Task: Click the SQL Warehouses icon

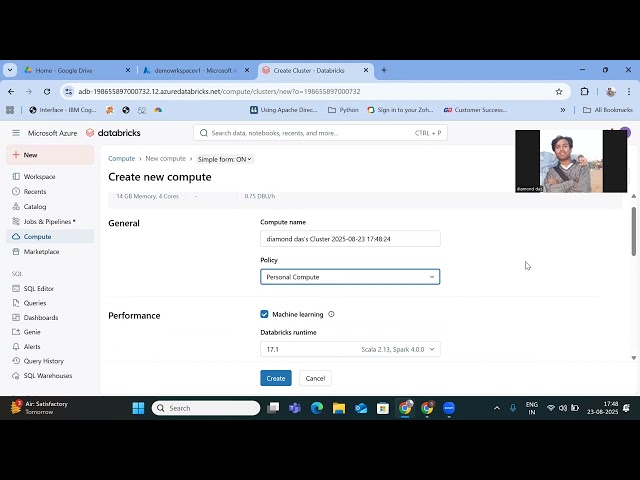Action: tap(16, 376)
